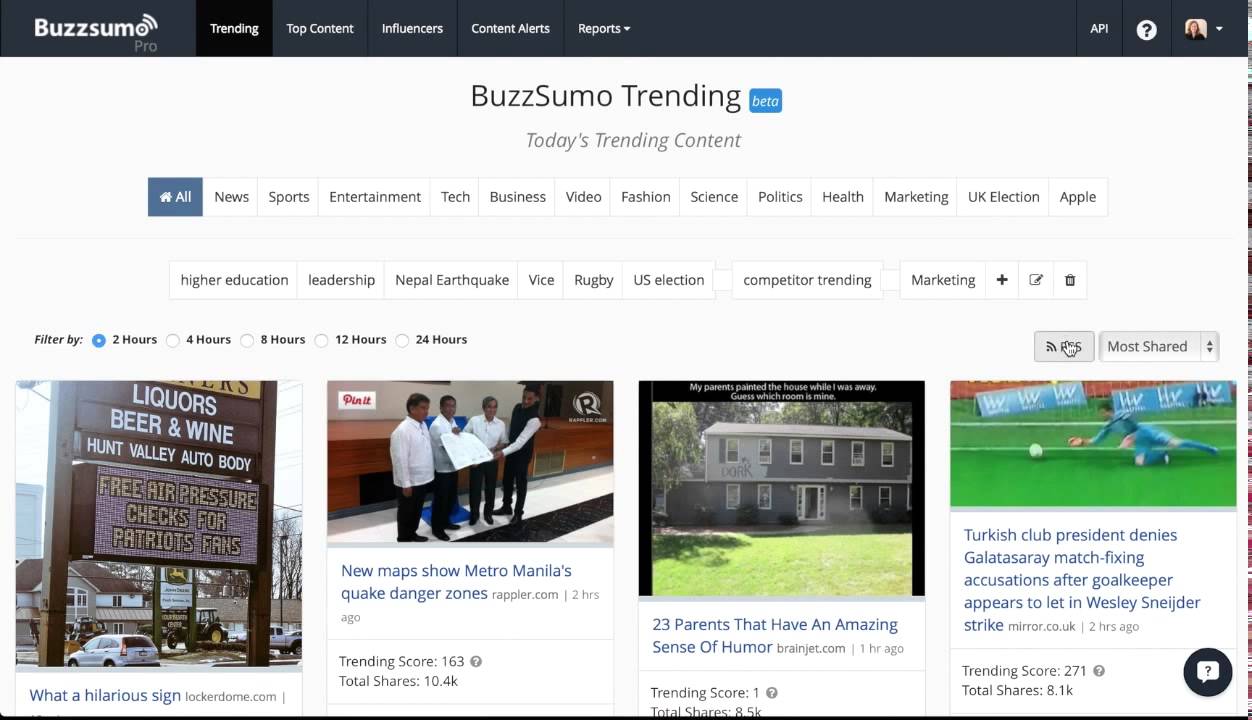Select the Apple category
This screenshot has width=1252, height=720.
point(1078,197)
